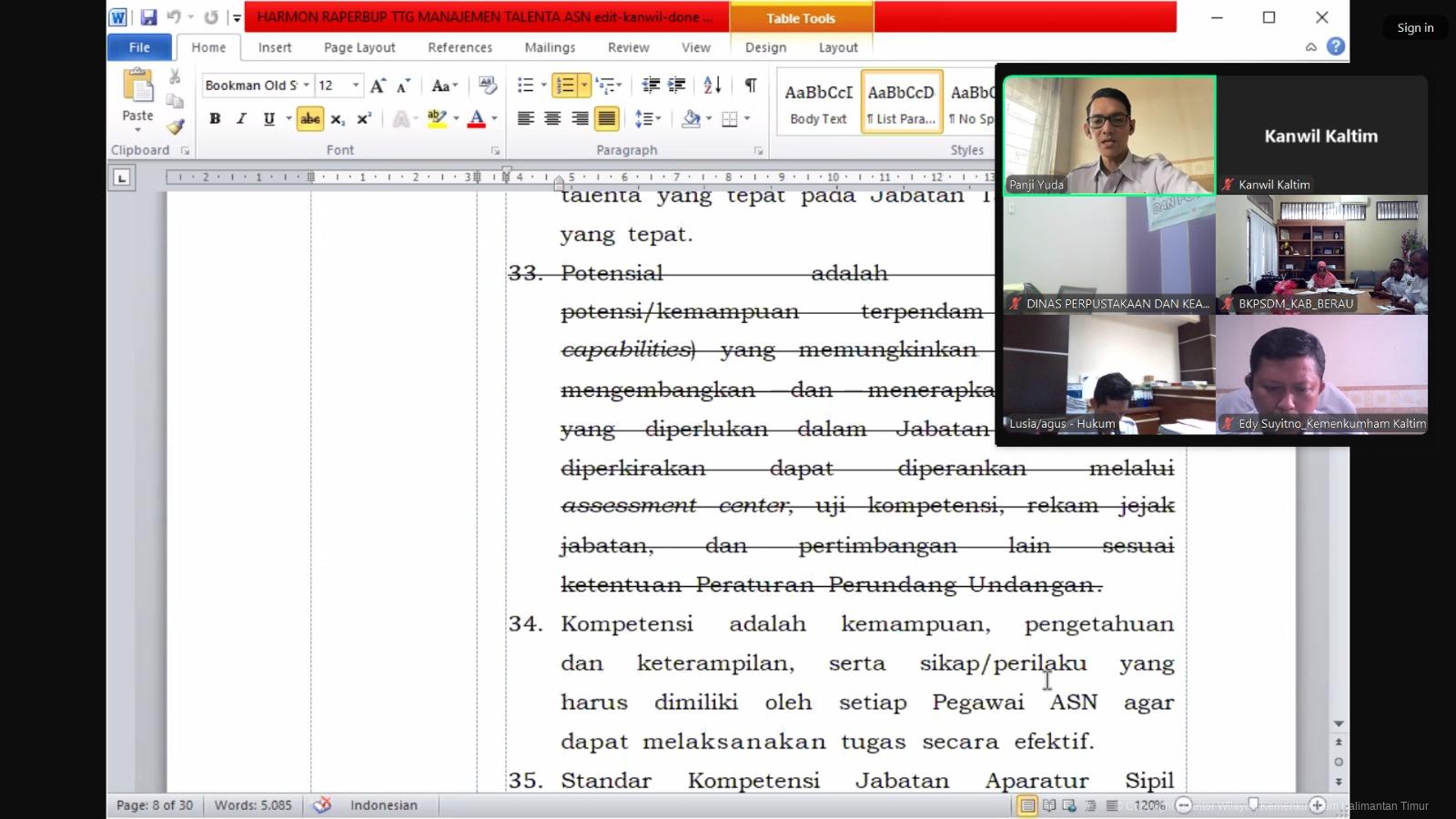Image resolution: width=1456 pixels, height=819 pixels.
Task: Switch to the References tab
Action: pyautogui.click(x=460, y=47)
